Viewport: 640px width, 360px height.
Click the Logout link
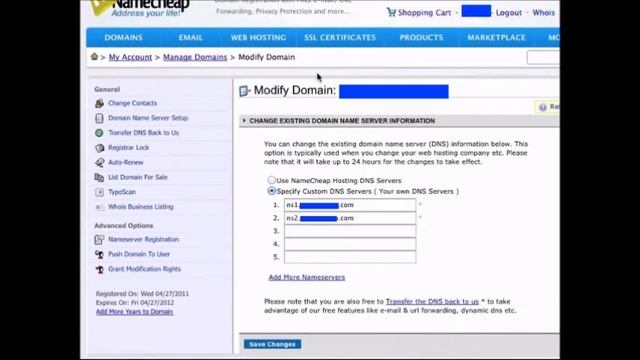click(509, 13)
